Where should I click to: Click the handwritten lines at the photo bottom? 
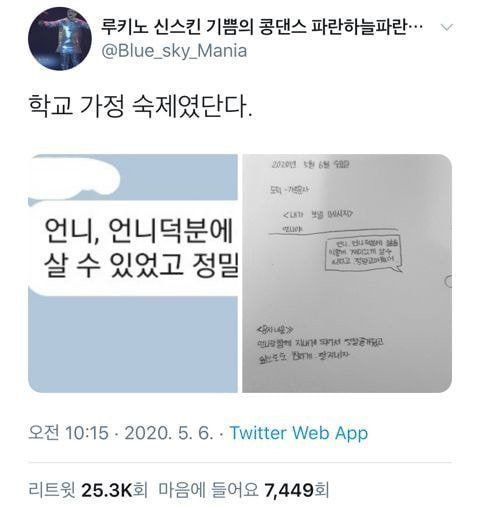tap(320, 346)
